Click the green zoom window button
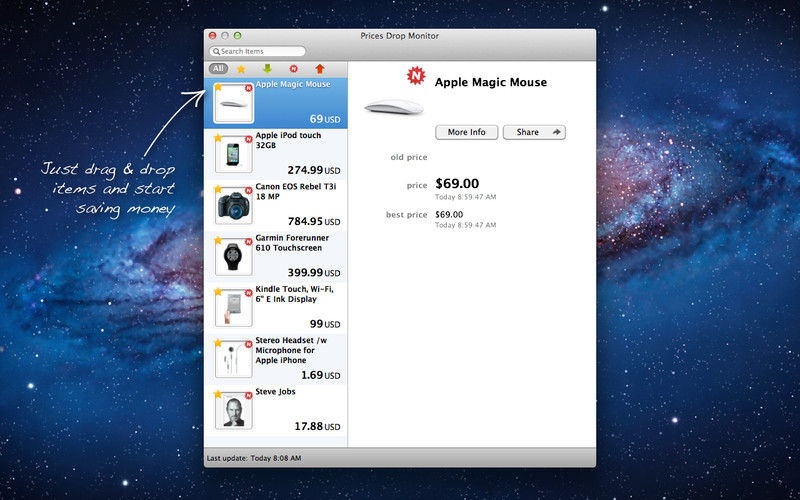 coord(237,36)
